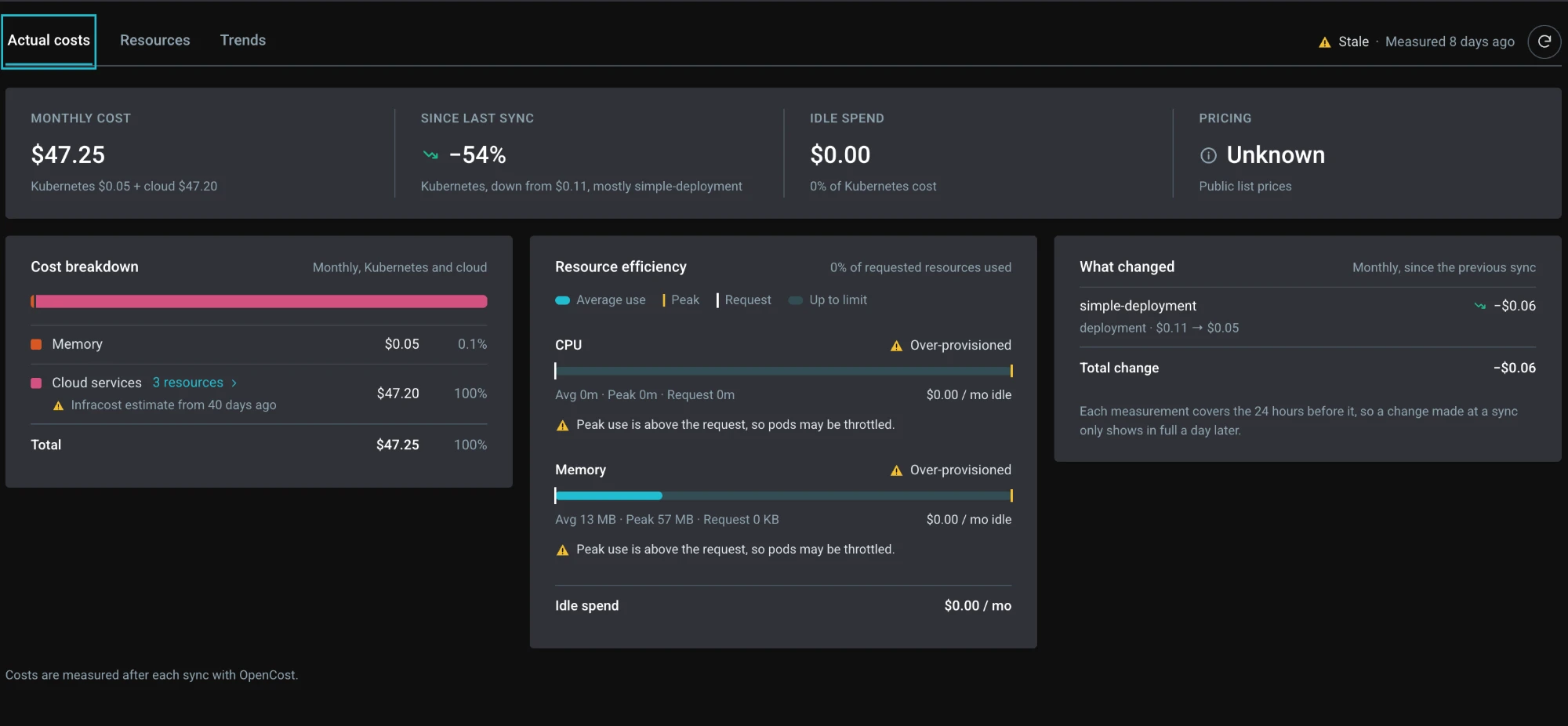Click the Memory orange color swatch
This screenshot has height=726, width=1568.
[36, 344]
